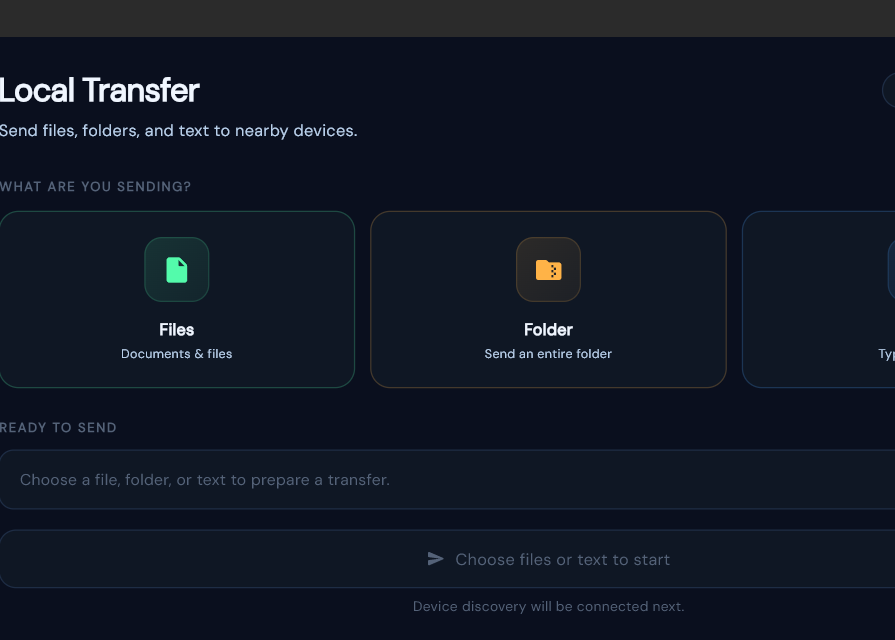Click the "WHAT ARE YOU SENDING?" section label
895x640 pixels.
(x=95, y=187)
